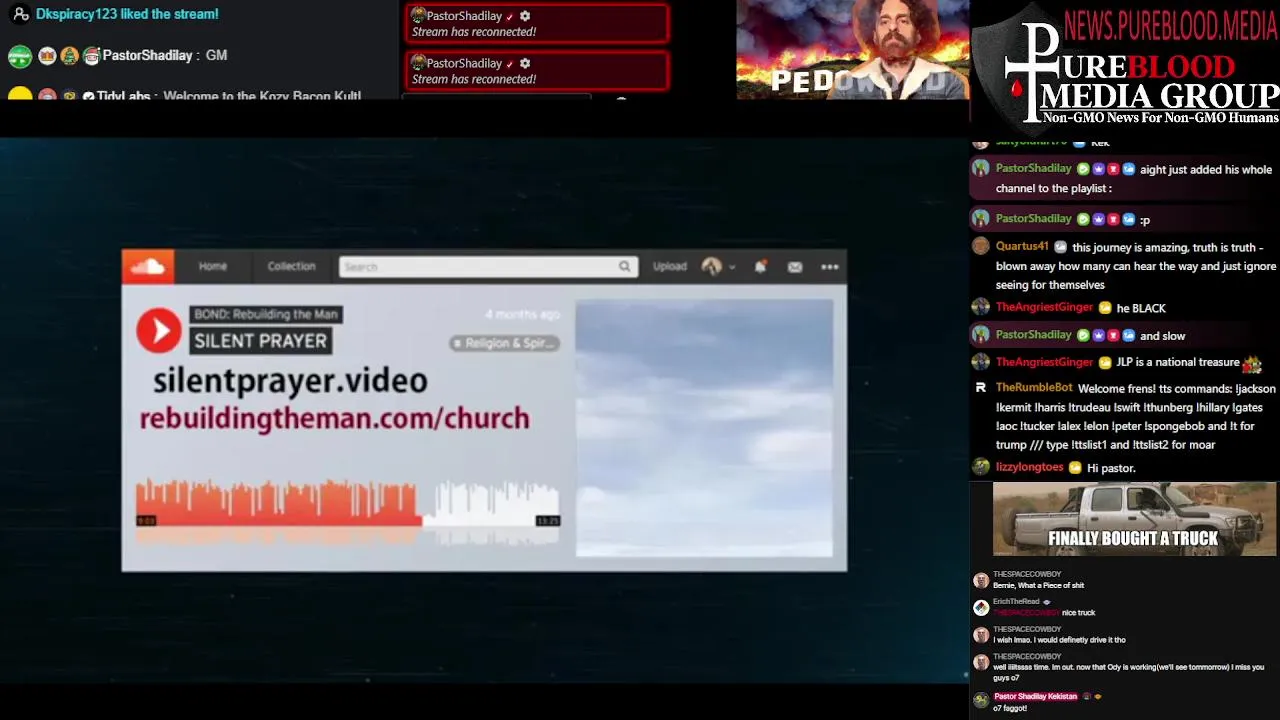Click the cloudy sky track artwork

point(704,428)
